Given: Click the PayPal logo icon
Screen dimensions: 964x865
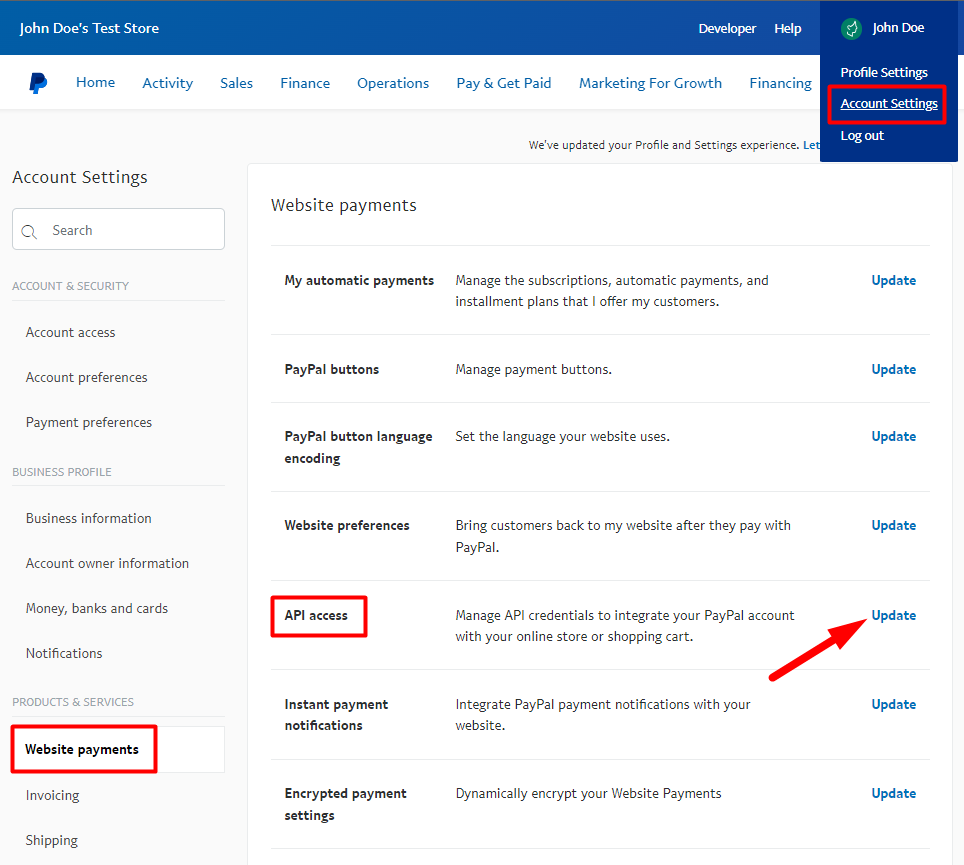Looking at the screenshot, I should click(x=38, y=82).
